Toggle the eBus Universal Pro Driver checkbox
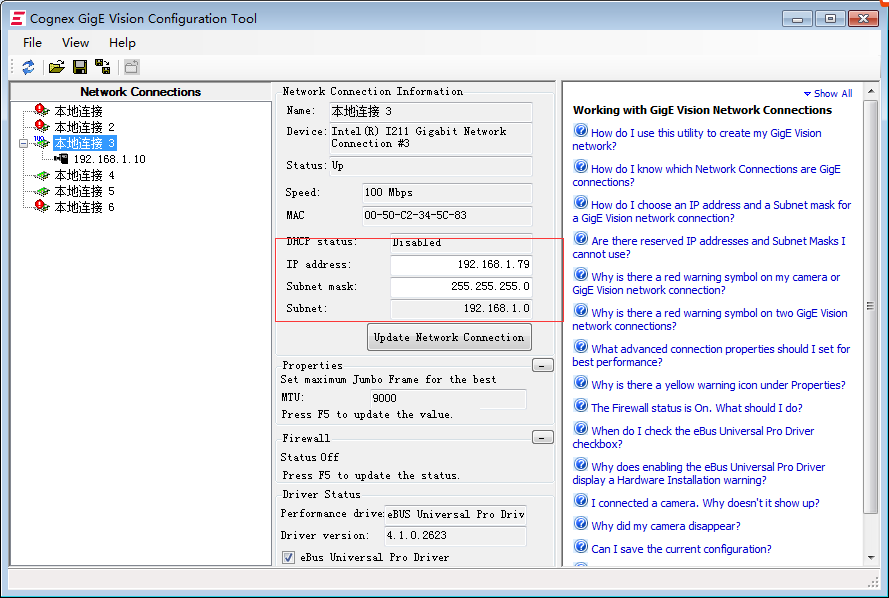889x598 pixels. 289,557
